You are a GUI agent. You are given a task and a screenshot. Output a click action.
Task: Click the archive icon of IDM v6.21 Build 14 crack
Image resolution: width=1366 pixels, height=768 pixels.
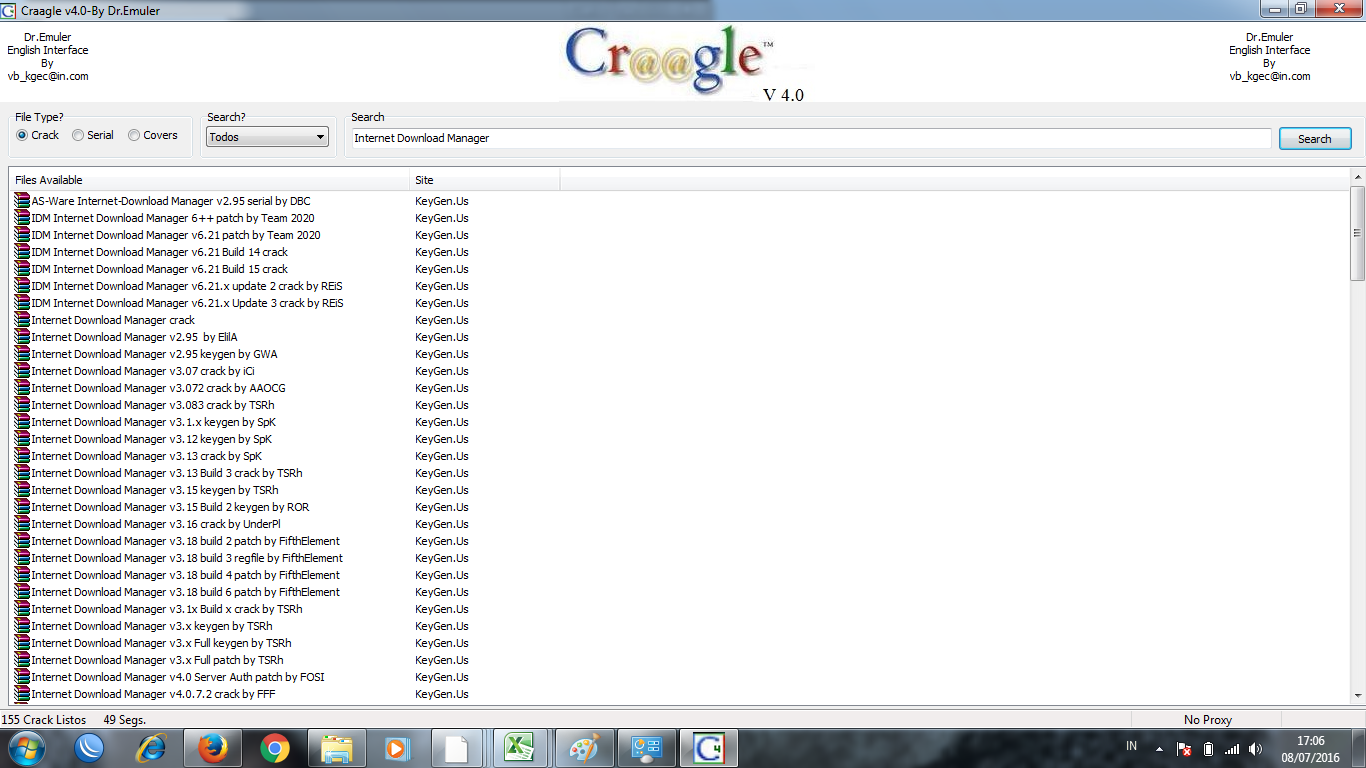(x=22, y=252)
